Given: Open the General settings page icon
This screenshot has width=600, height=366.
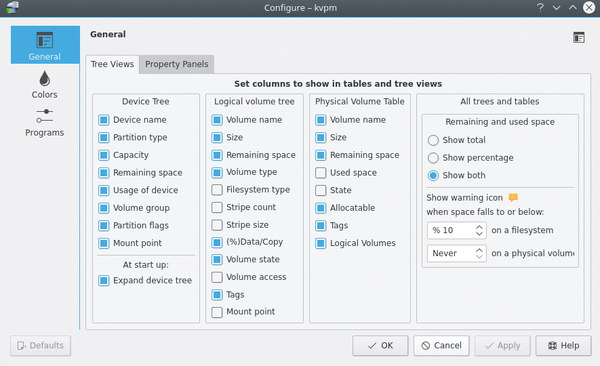Looking at the screenshot, I should (45, 40).
